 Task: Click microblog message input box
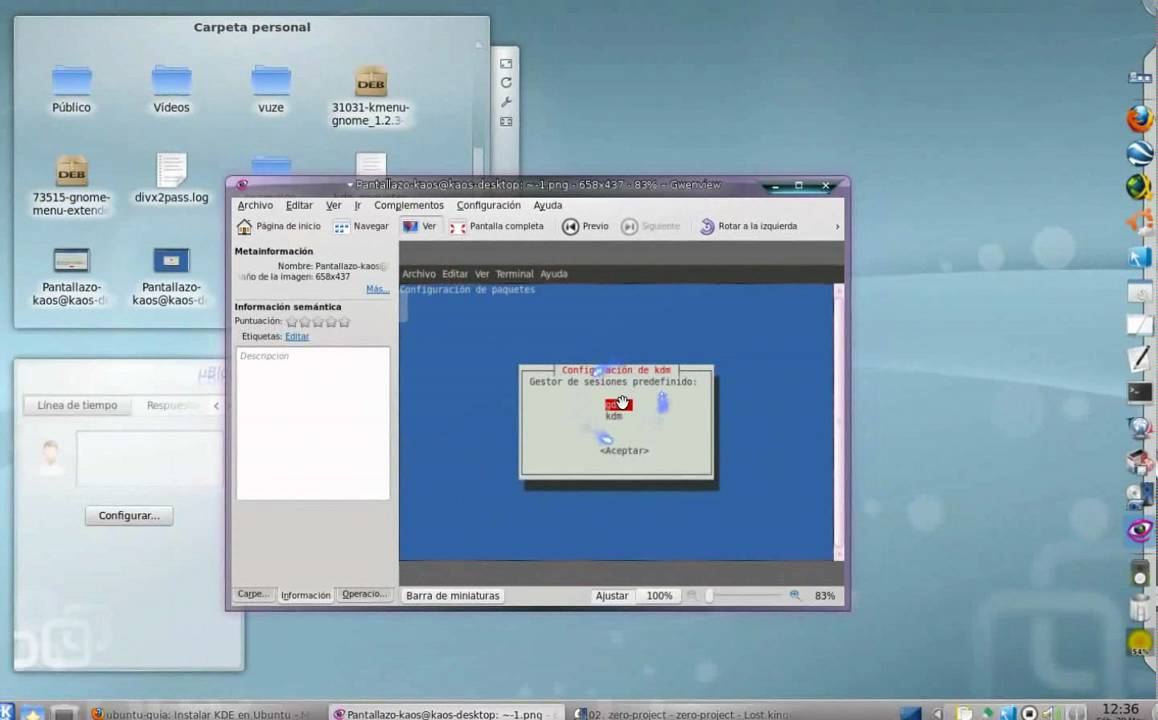[x=150, y=459]
